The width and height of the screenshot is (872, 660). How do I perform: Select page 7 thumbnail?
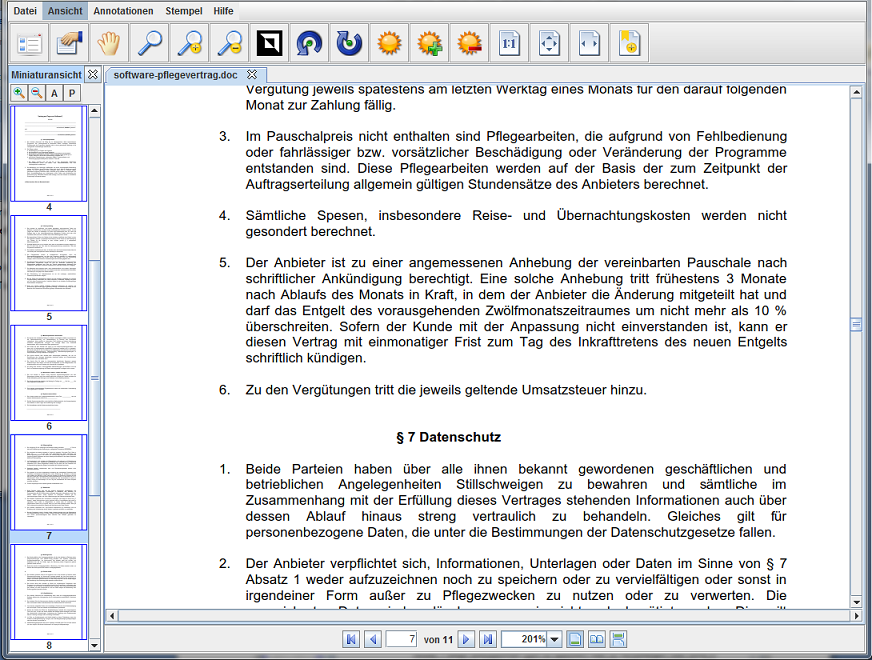(x=48, y=482)
